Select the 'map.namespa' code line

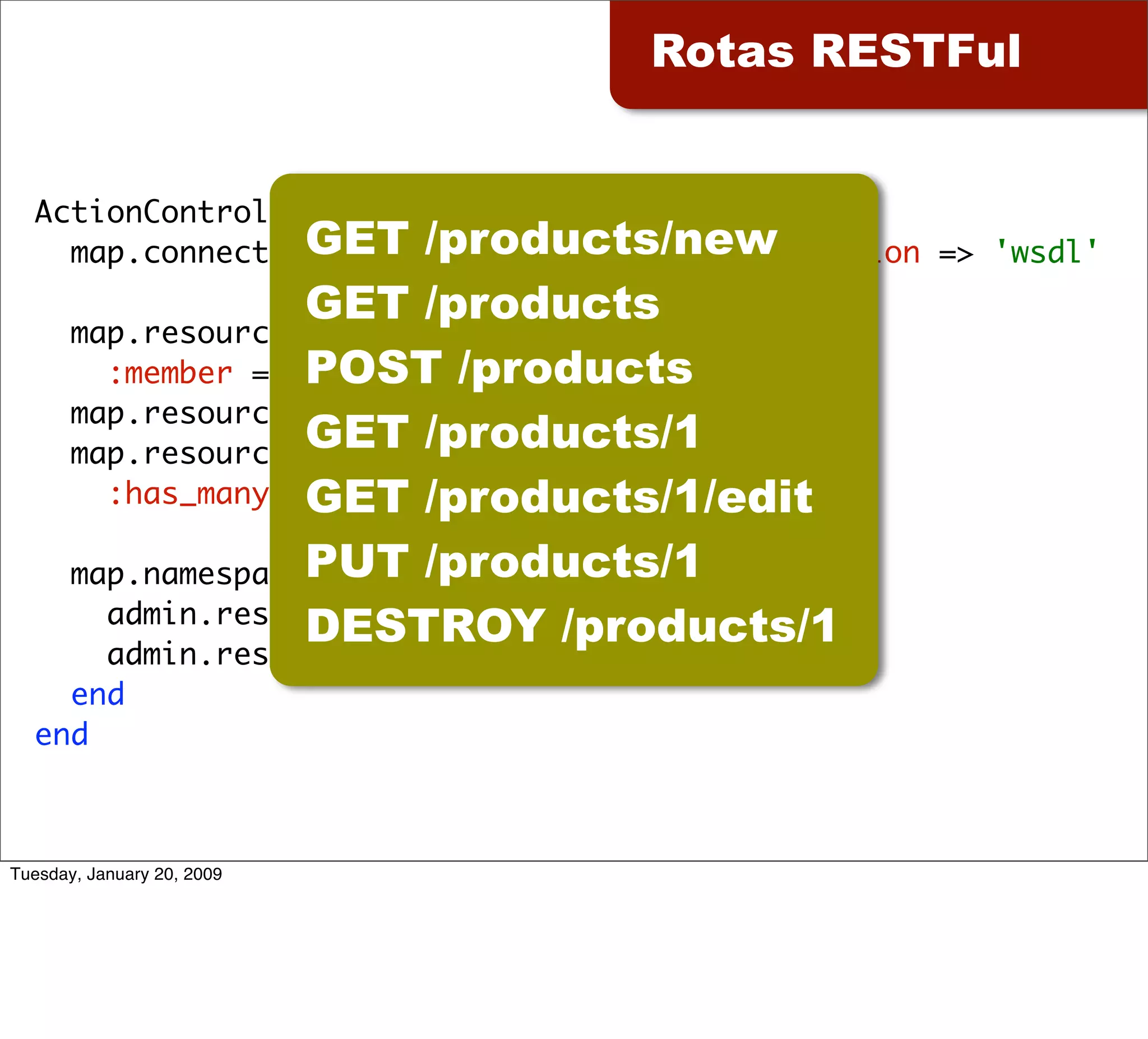coord(169,574)
